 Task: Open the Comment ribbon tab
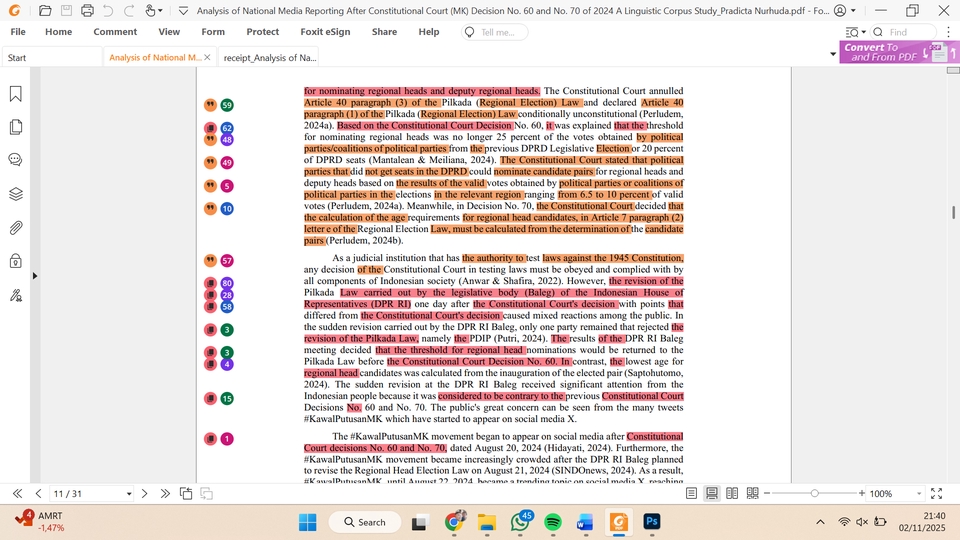[x=115, y=32]
